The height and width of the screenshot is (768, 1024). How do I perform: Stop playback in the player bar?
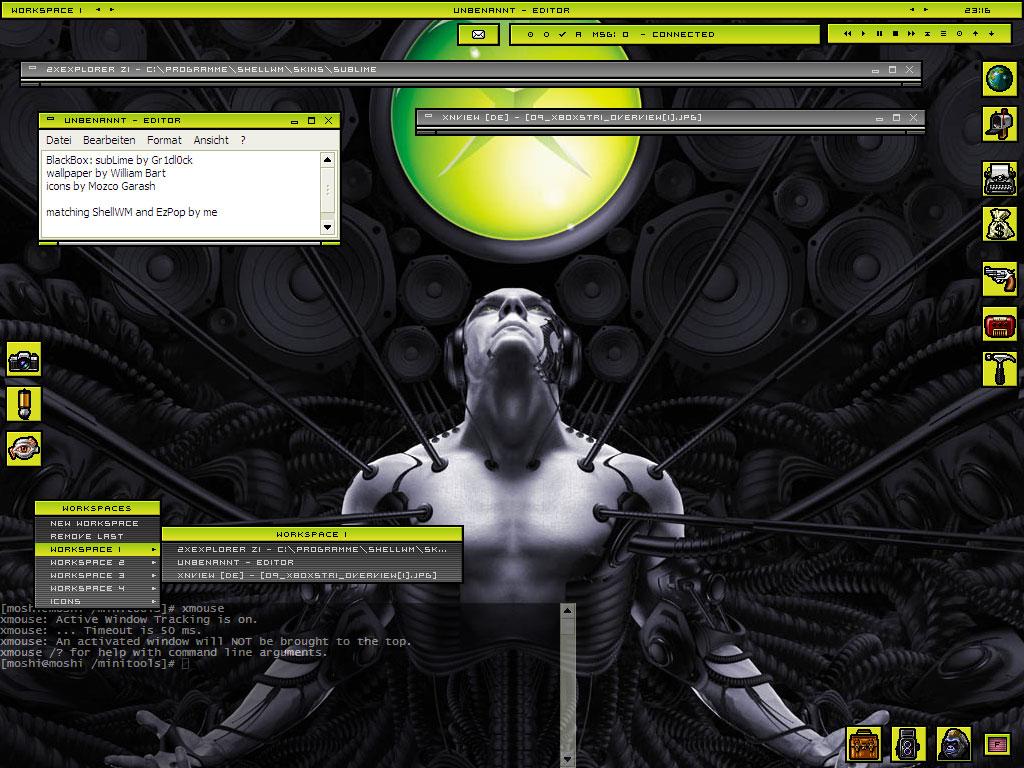click(x=895, y=34)
